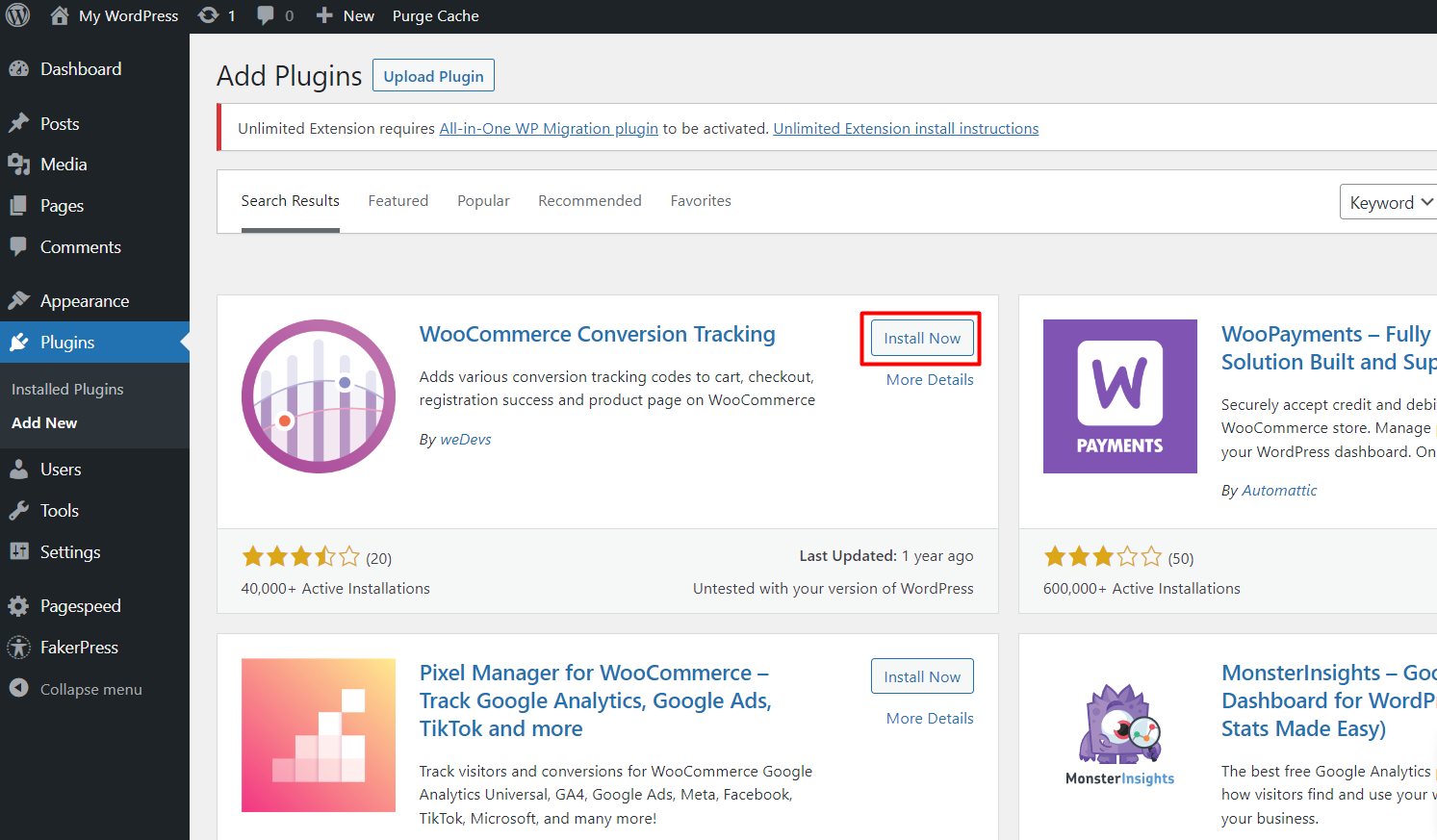Open More Details for WooCommerce Conversion Tracking
Screen dimensions: 1437x840
click(x=930, y=380)
